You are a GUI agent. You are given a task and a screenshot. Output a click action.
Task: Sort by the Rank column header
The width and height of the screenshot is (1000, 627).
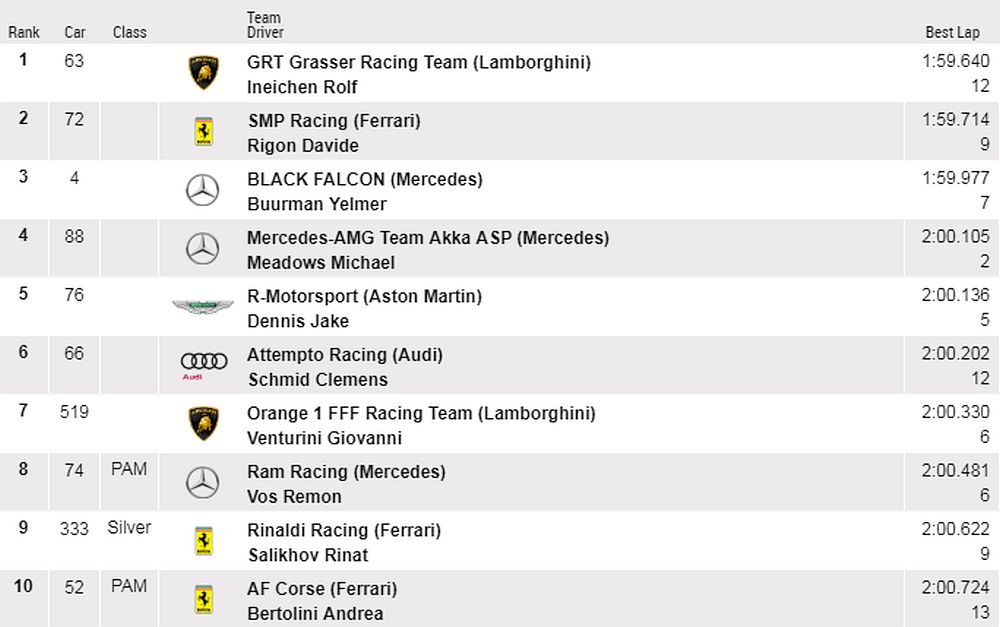point(24,32)
